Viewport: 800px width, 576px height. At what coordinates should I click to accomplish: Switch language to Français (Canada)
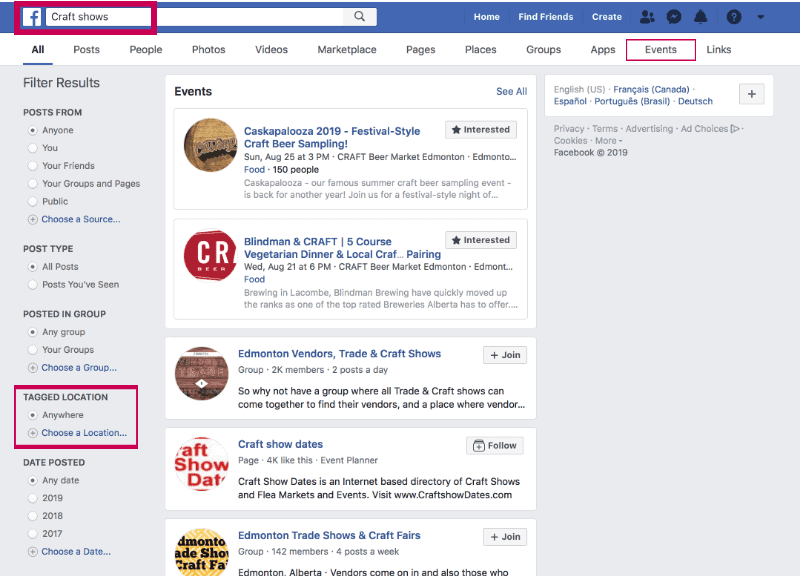(x=651, y=89)
